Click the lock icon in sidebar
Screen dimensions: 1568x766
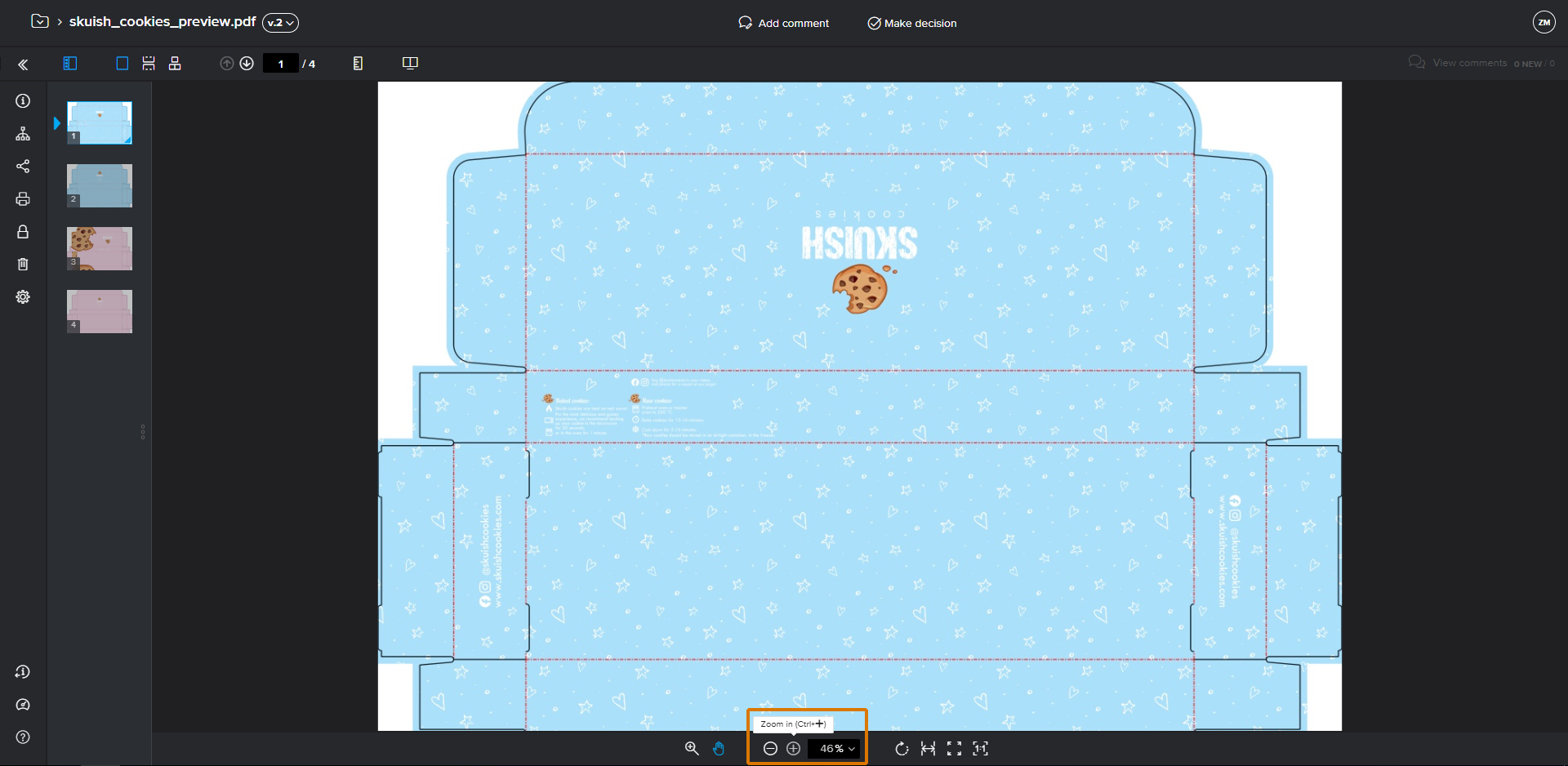pos(23,232)
